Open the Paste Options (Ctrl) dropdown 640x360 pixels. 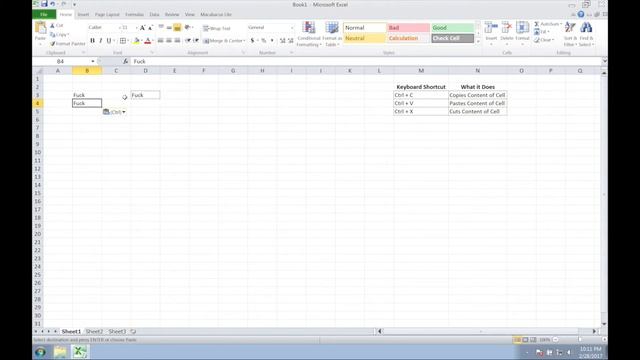(114, 112)
